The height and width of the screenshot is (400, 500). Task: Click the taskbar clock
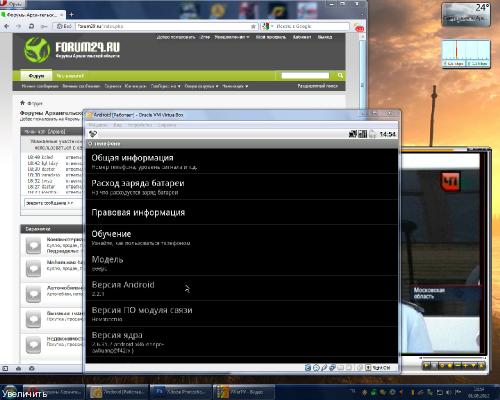pos(479,392)
